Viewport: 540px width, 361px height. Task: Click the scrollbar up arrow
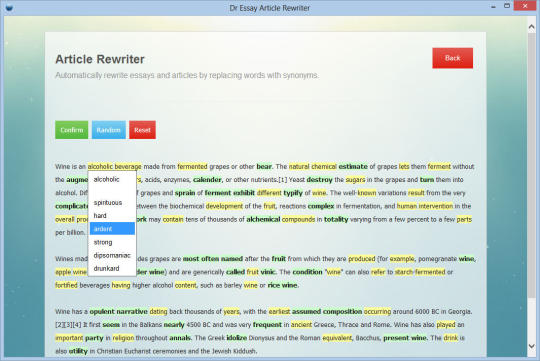point(531,27)
